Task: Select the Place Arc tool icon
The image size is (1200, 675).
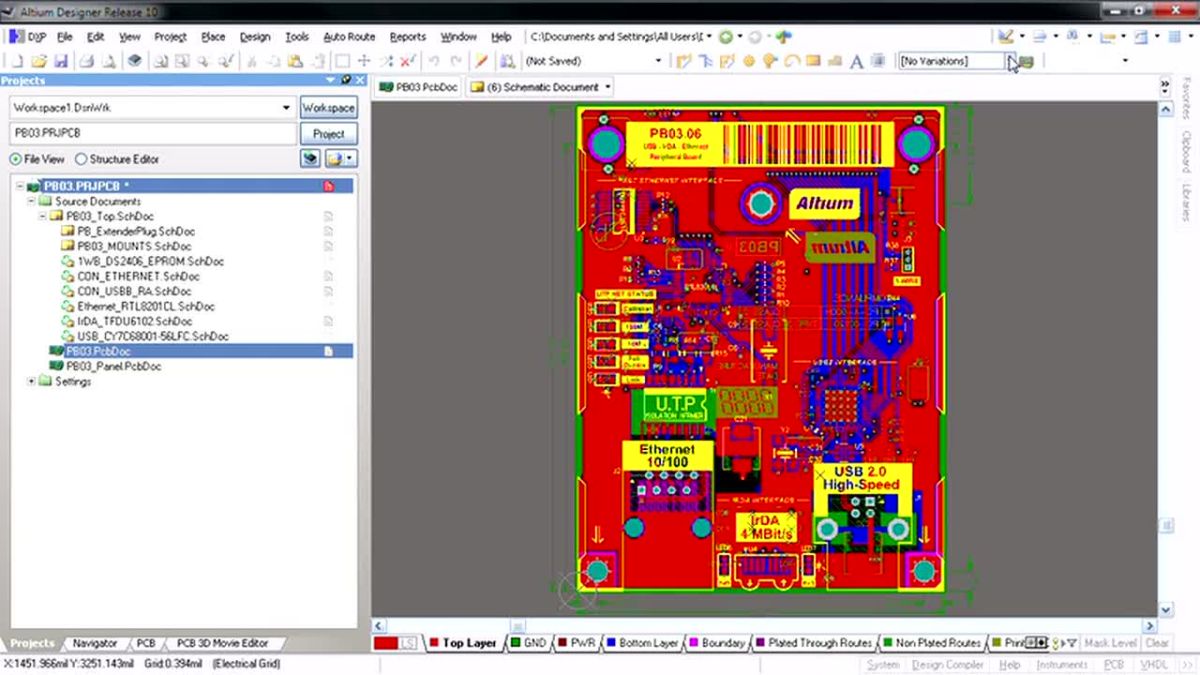Action: tap(792, 62)
